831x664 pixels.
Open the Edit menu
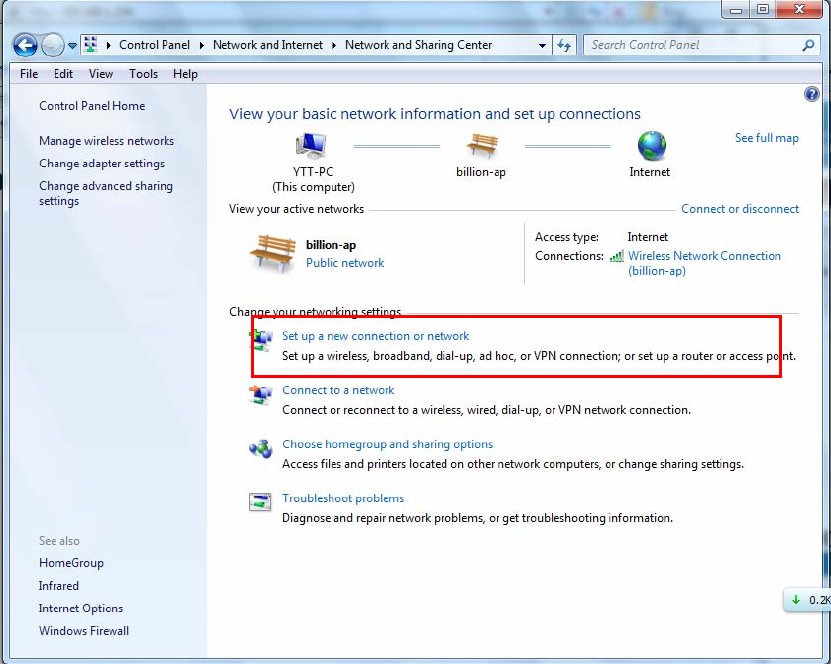pos(63,74)
